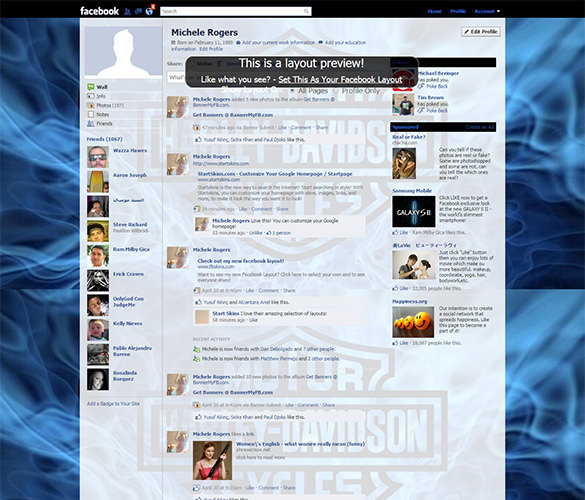Click the Edit Profile button

click(x=481, y=32)
